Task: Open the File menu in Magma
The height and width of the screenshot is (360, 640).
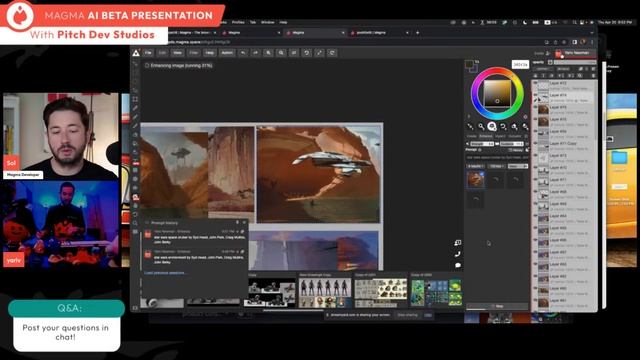Action: 148,53
